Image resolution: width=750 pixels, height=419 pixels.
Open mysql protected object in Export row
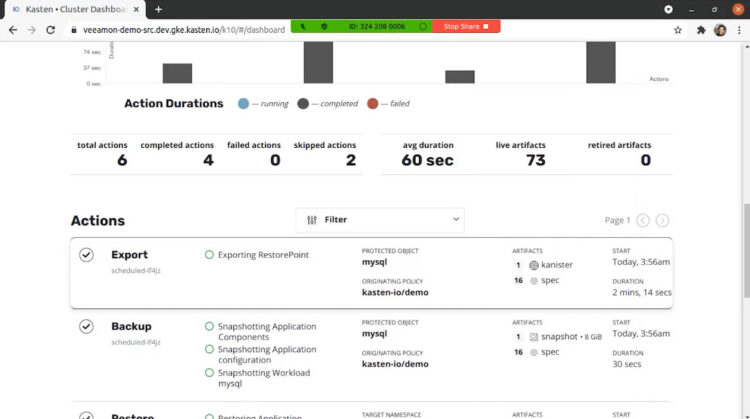coord(374,262)
